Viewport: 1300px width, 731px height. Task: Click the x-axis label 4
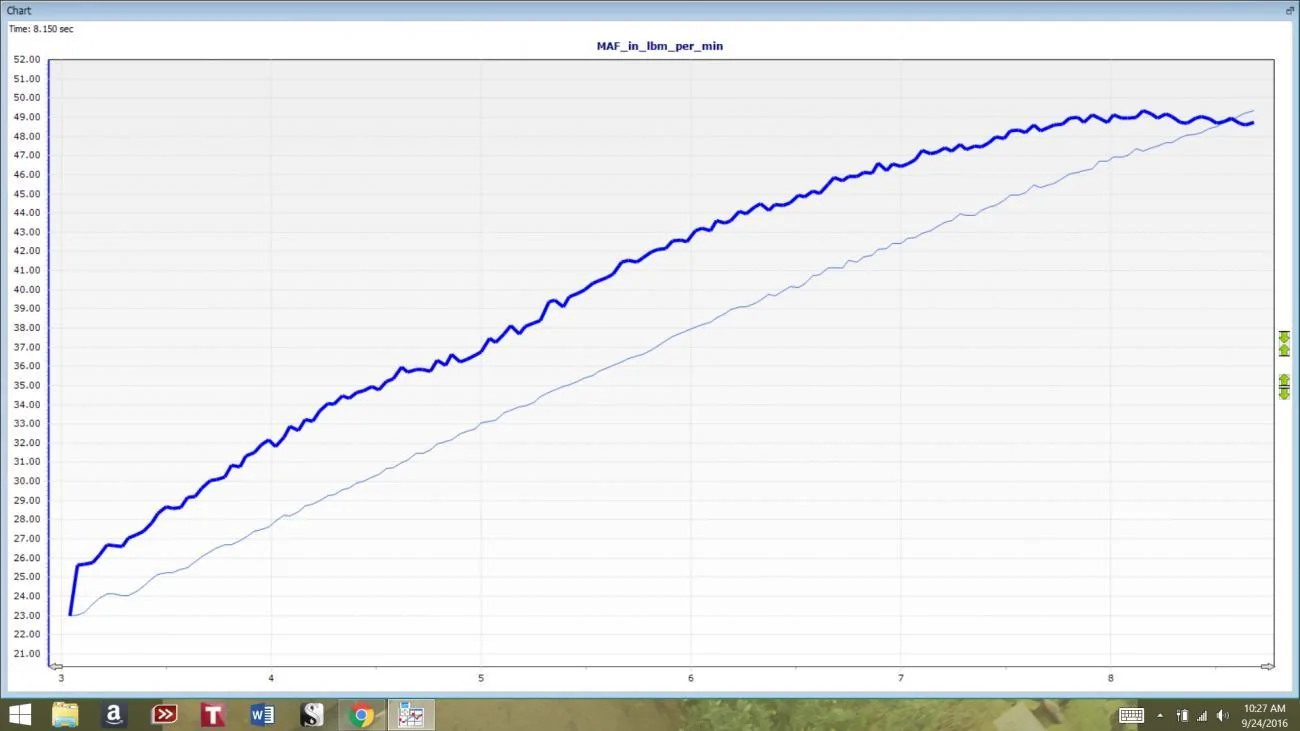(271, 678)
